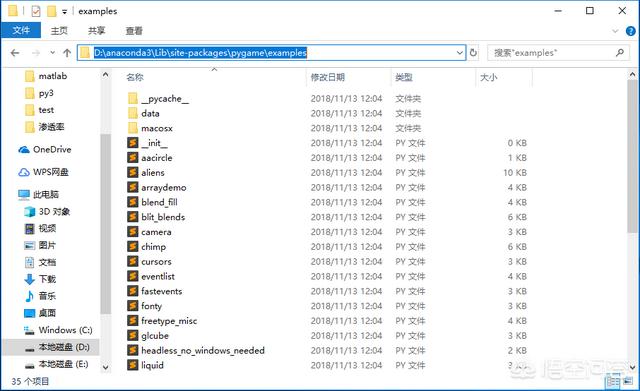Click the liquid file icon
Viewport: 640px width, 391px height.
coord(133,365)
